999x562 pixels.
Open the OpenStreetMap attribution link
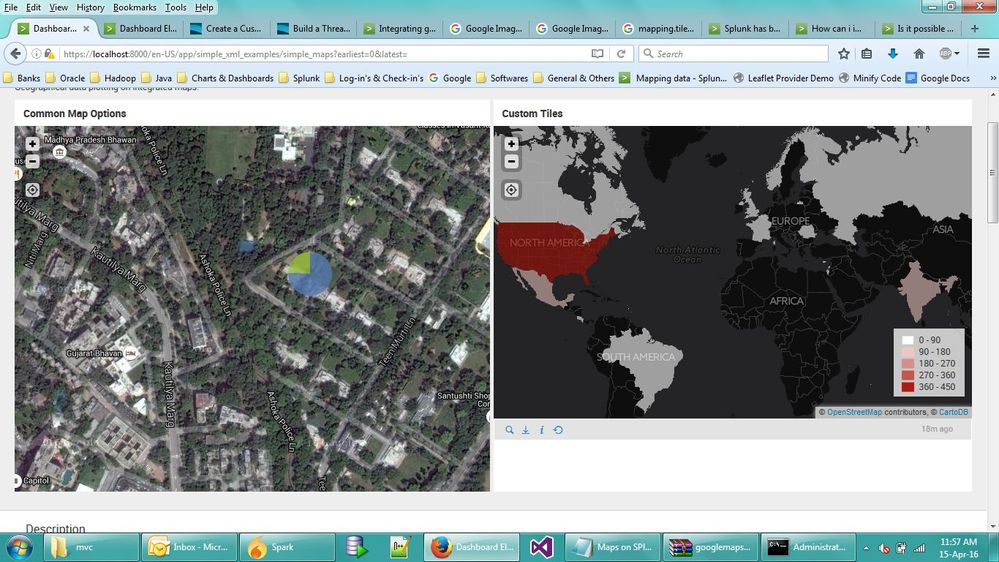854,412
